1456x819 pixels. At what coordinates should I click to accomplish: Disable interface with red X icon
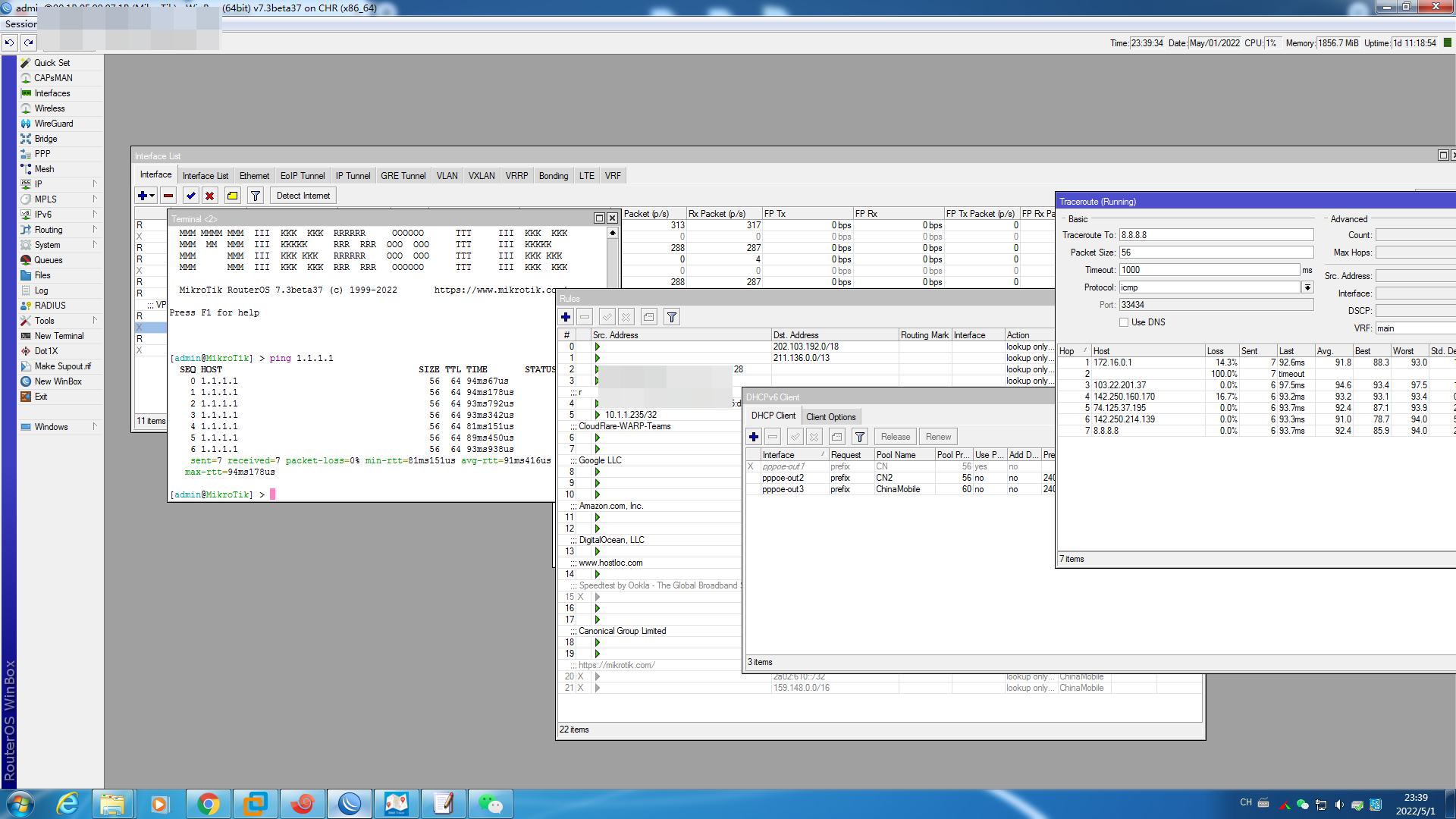(x=210, y=196)
